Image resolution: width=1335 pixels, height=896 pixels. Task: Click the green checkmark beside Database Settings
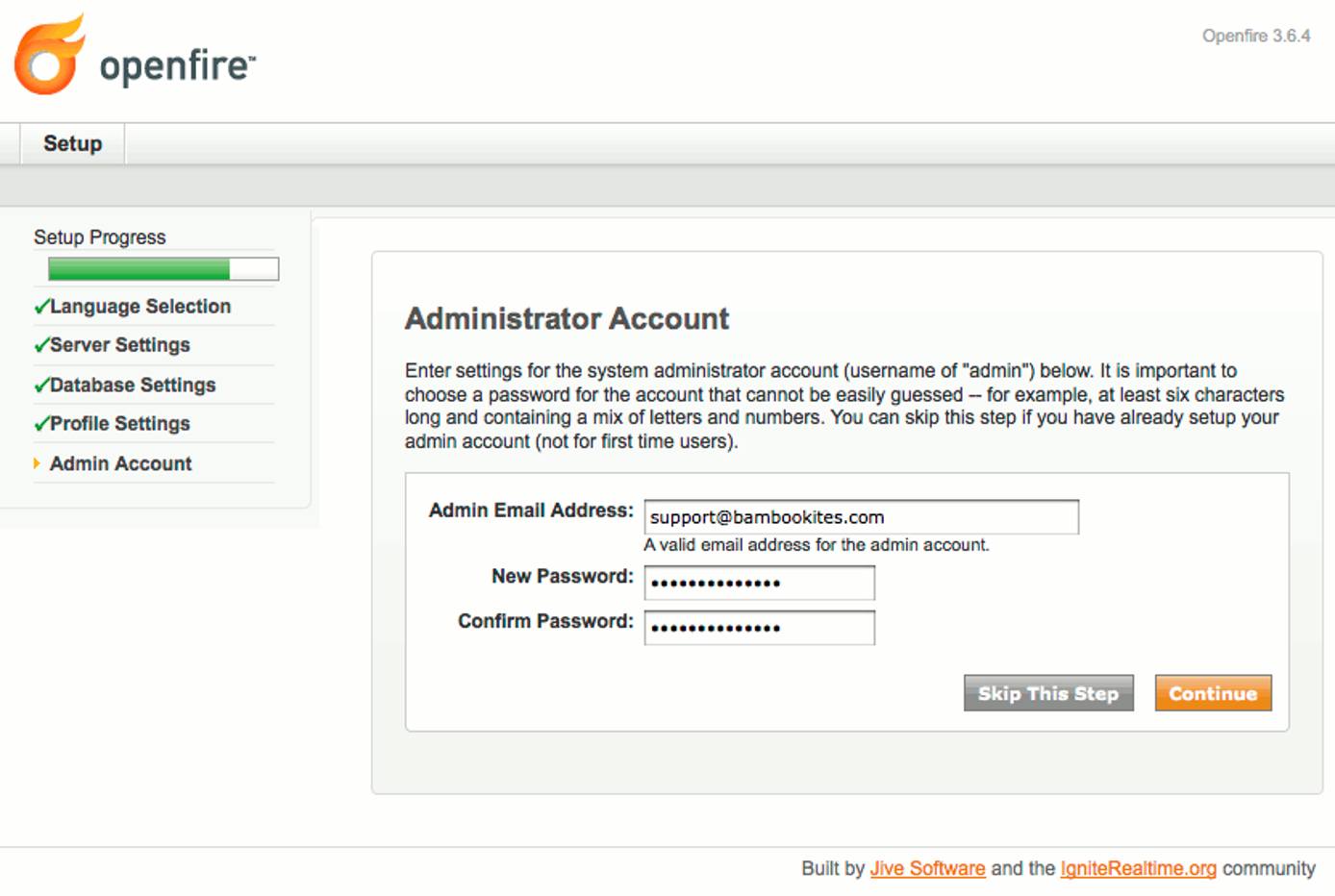tap(39, 385)
